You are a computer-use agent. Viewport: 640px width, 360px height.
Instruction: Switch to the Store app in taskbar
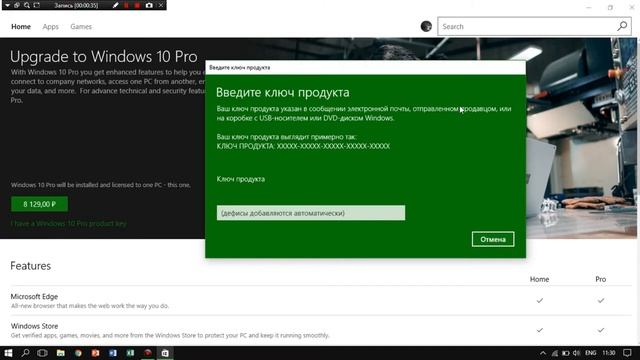tap(165, 353)
